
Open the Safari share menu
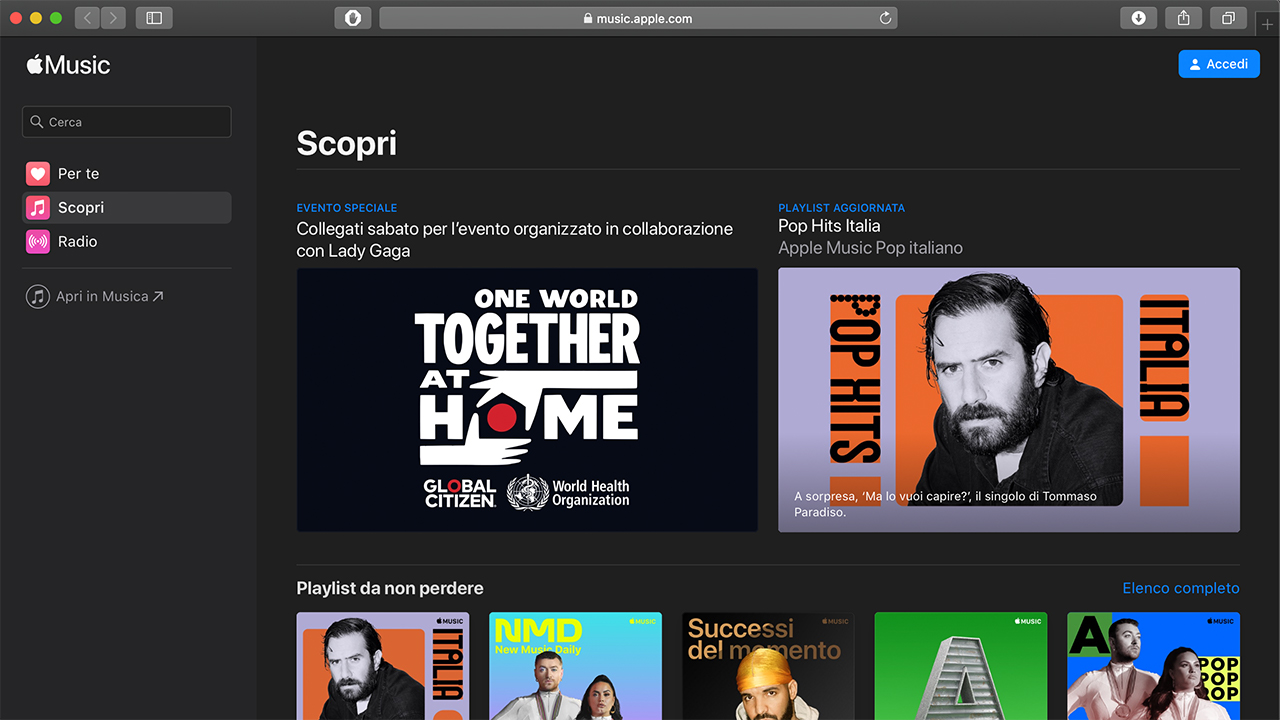1183,18
